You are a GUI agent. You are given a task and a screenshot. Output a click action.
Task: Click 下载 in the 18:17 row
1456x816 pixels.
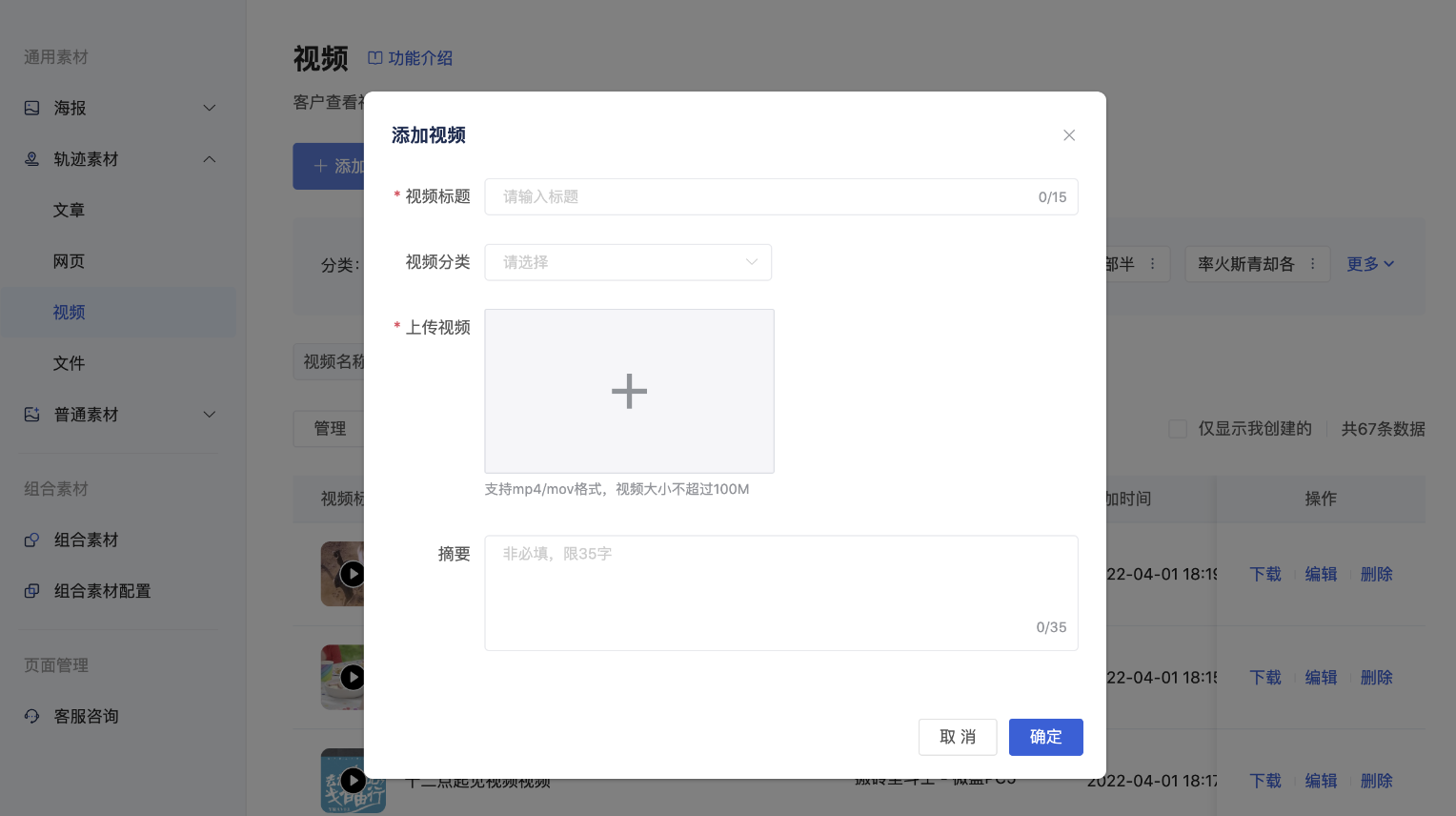point(1265,781)
